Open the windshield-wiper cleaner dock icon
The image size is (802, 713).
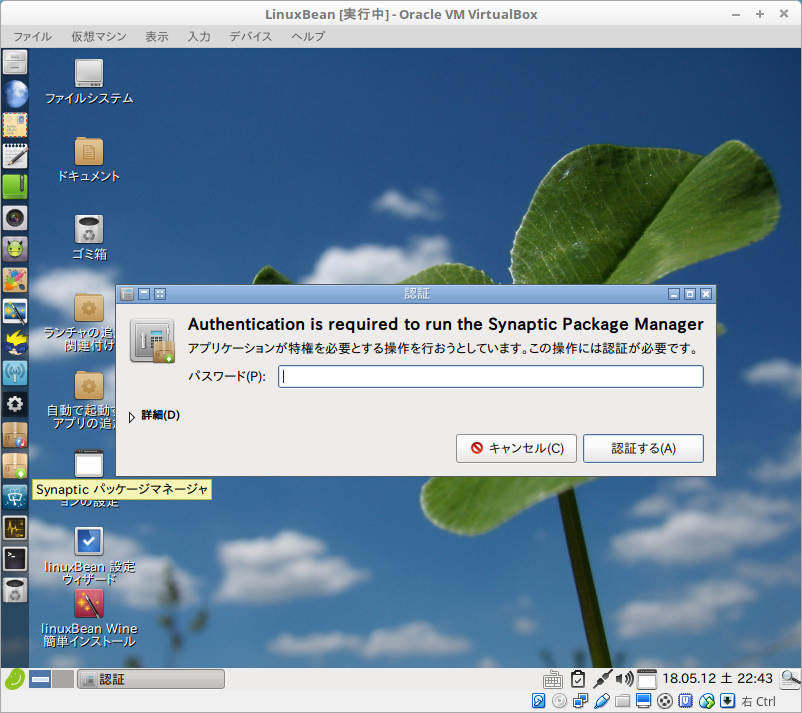[x=15, y=497]
